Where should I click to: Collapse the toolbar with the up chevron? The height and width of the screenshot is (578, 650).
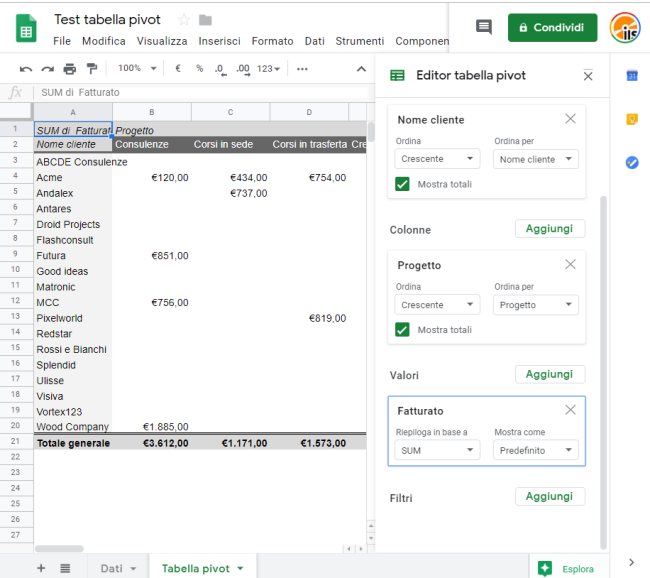tap(361, 69)
